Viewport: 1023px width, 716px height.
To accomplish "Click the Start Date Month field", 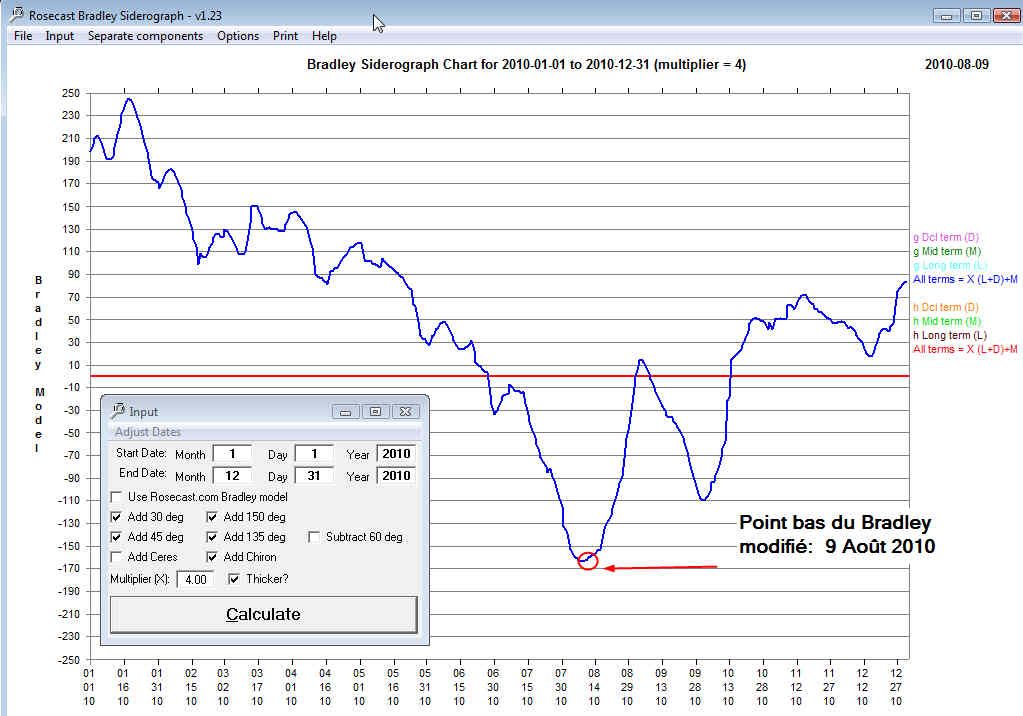I will pos(232,454).
